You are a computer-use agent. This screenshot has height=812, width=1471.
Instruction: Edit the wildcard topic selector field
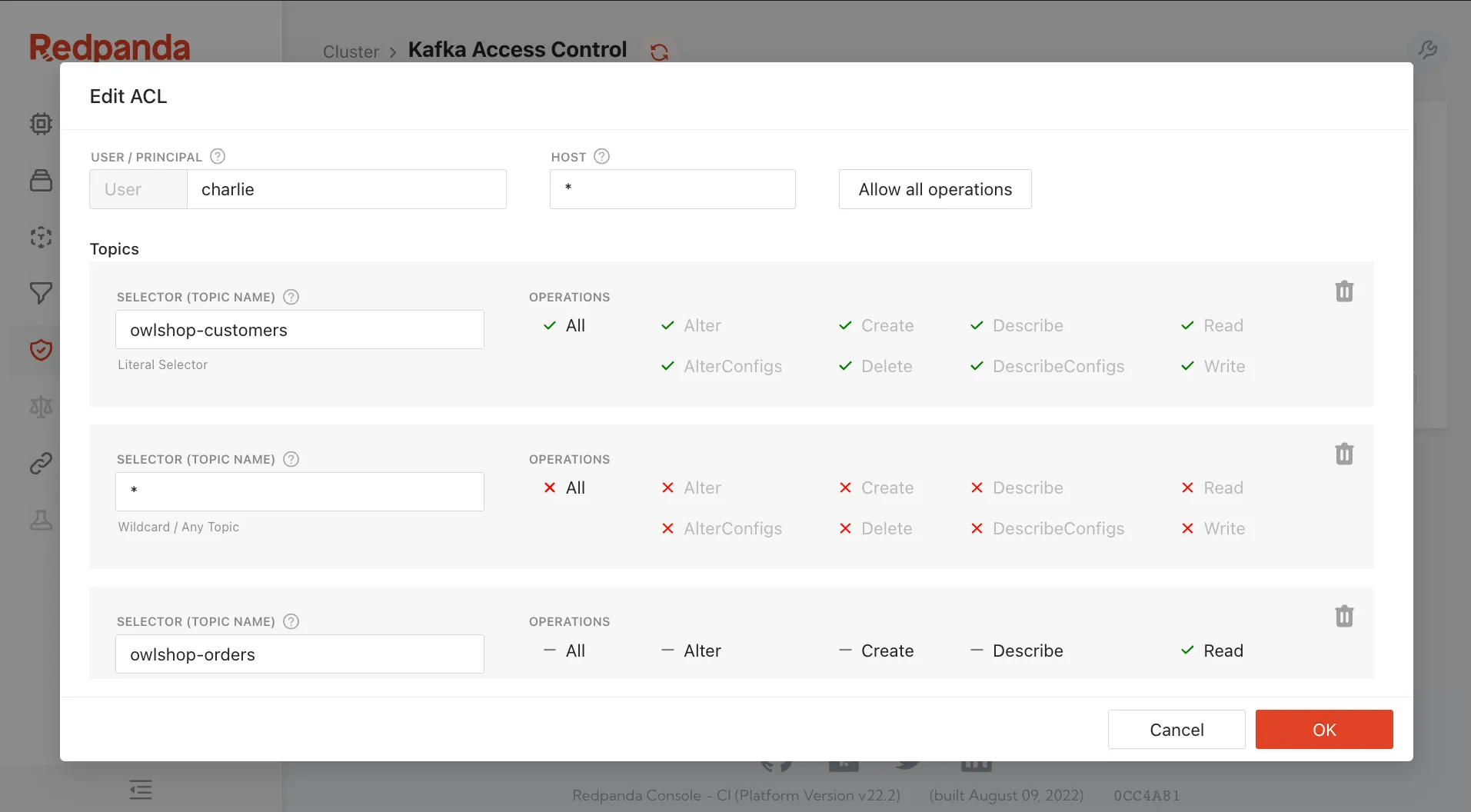click(300, 491)
